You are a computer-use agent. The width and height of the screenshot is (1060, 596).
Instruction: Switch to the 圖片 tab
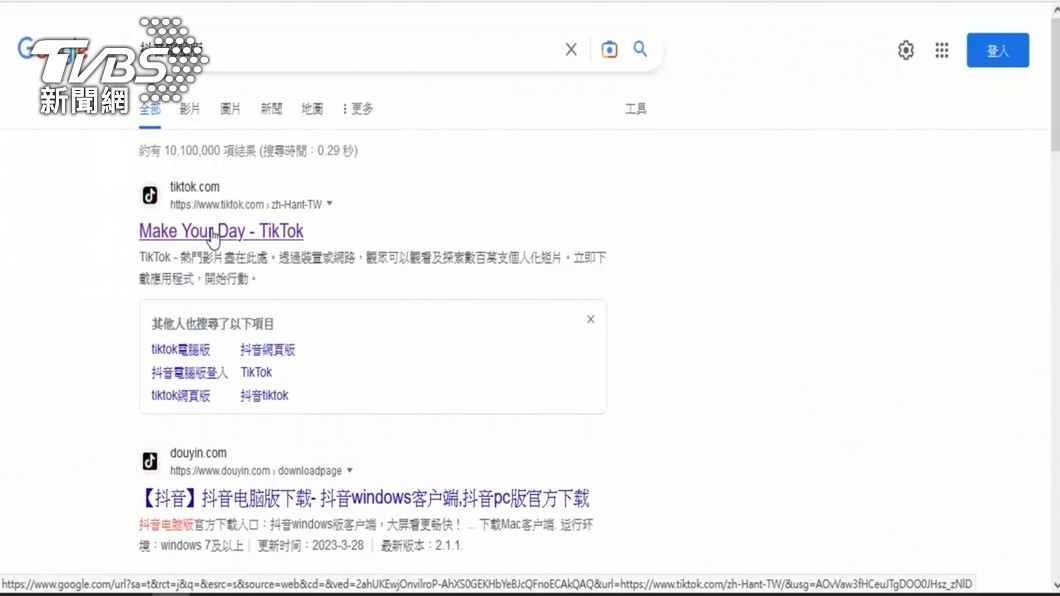[x=231, y=109]
